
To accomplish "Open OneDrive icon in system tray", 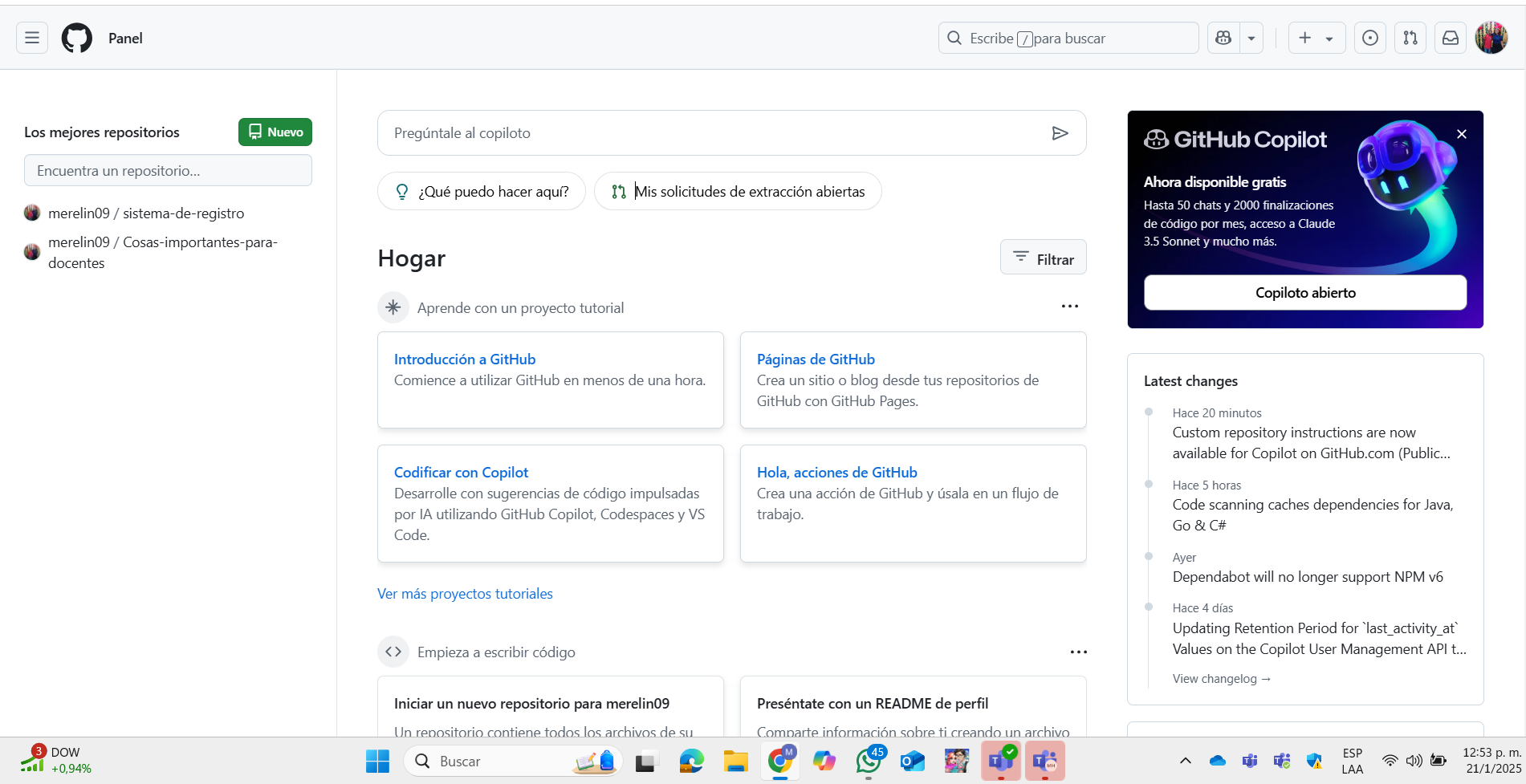I will point(1218,760).
